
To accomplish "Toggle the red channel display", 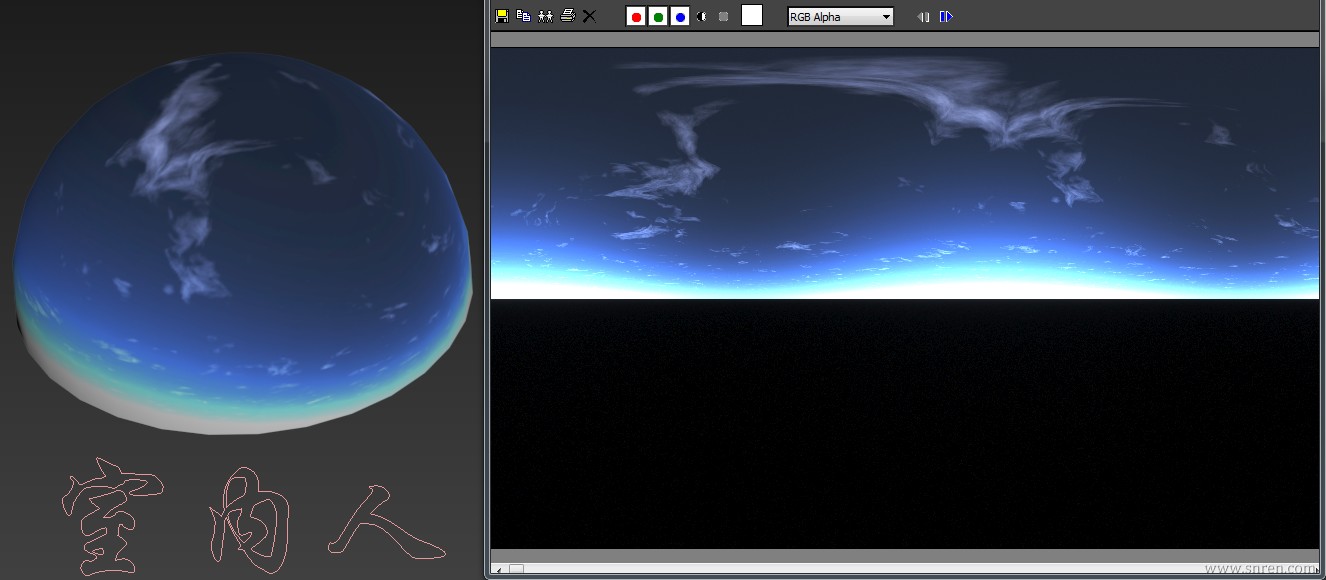I will [x=636, y=16].
